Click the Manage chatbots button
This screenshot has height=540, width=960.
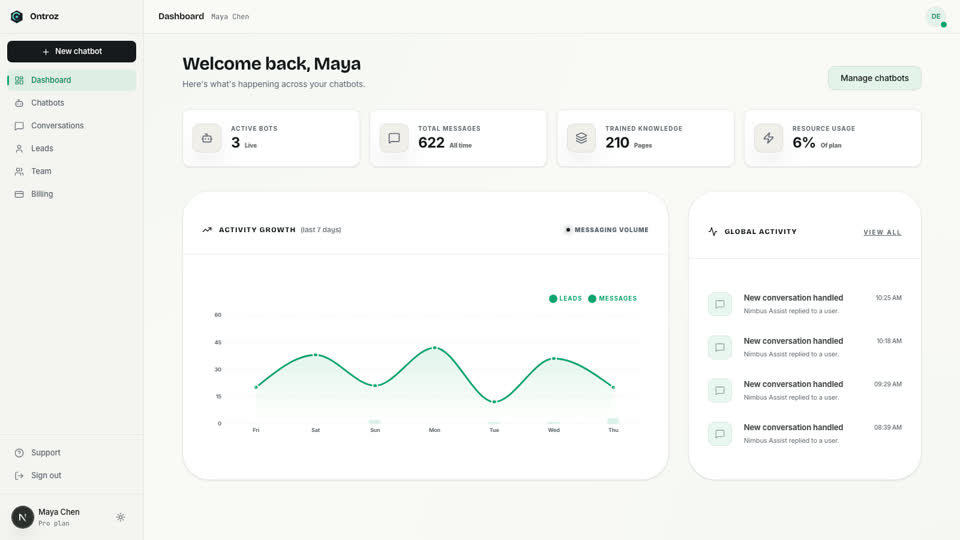[x=874, y=78]
